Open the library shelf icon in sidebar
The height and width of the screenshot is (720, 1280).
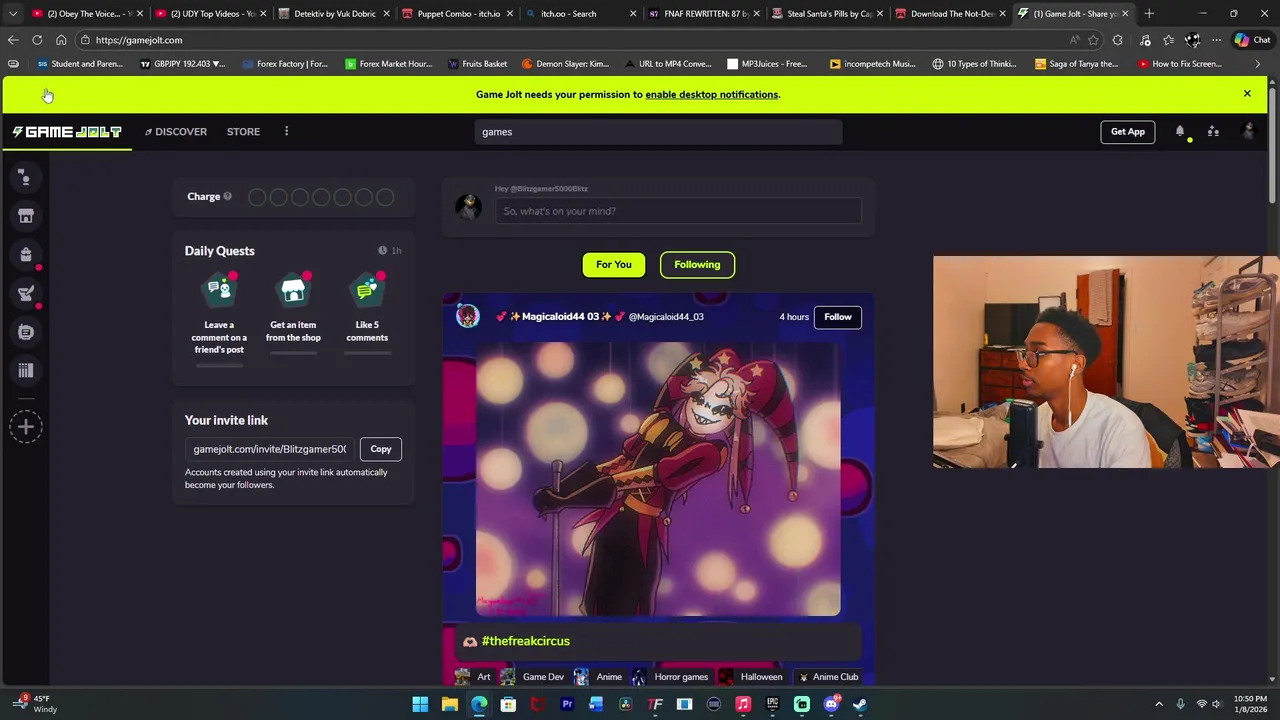[x=26, y=371]
